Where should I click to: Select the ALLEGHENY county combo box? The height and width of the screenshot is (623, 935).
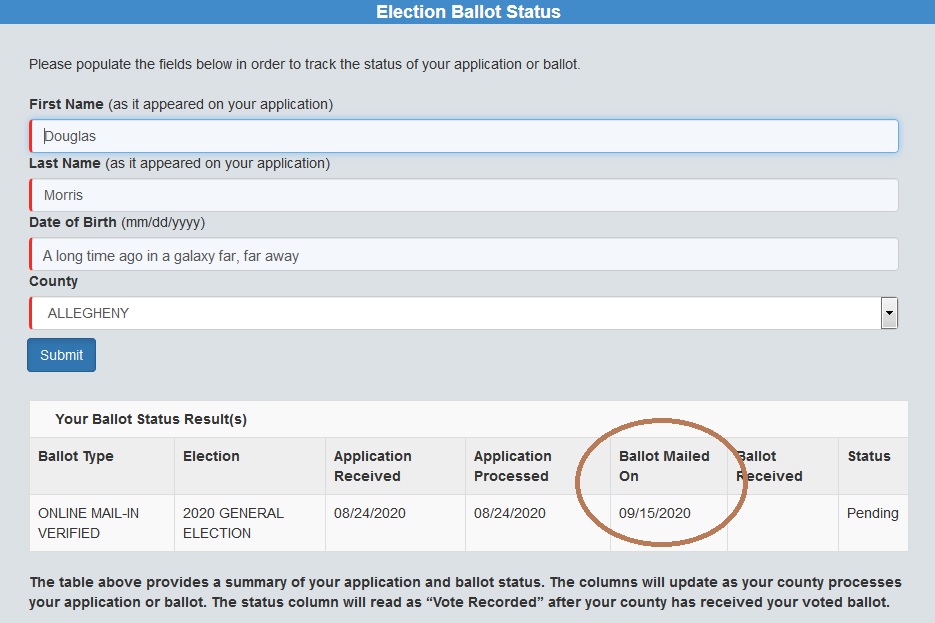pyautogui.click(x=464, y=313)
